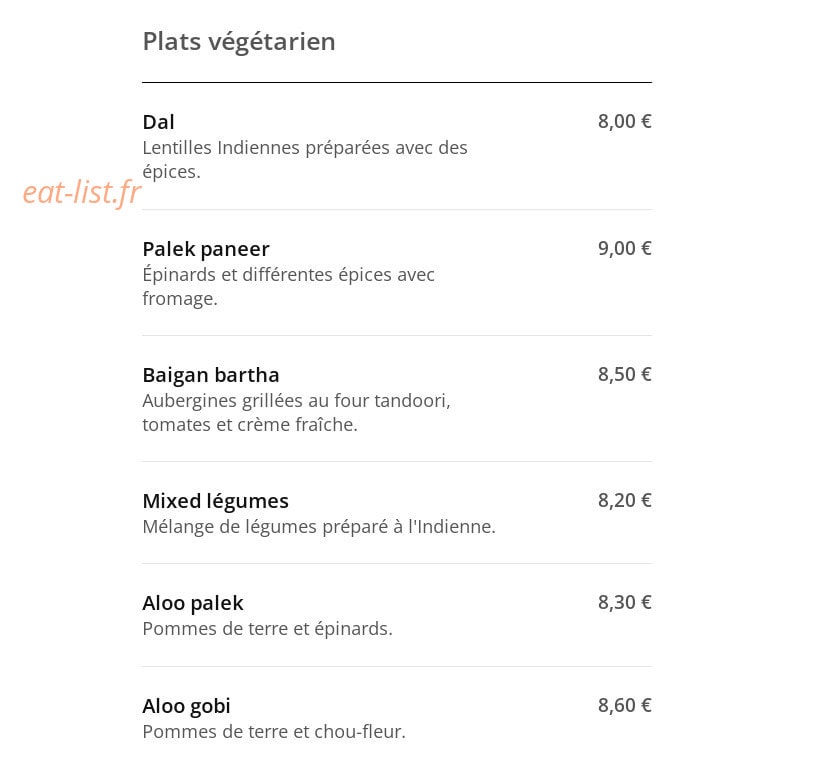Select the Dal dish title
The image size is (821, 768).
tap(158, 122)
